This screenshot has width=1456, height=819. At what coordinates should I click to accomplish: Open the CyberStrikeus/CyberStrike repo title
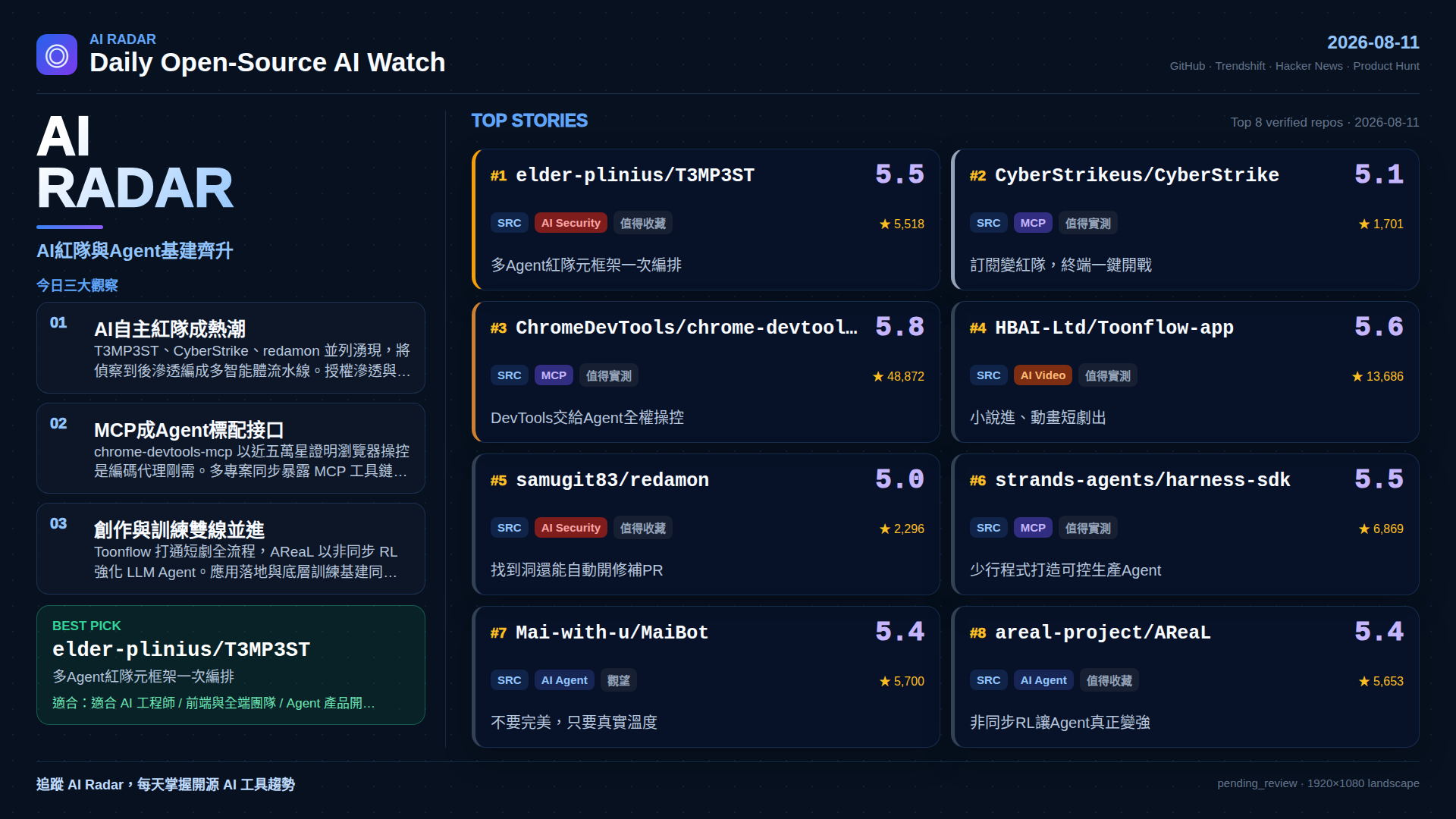click(1137, 175)
